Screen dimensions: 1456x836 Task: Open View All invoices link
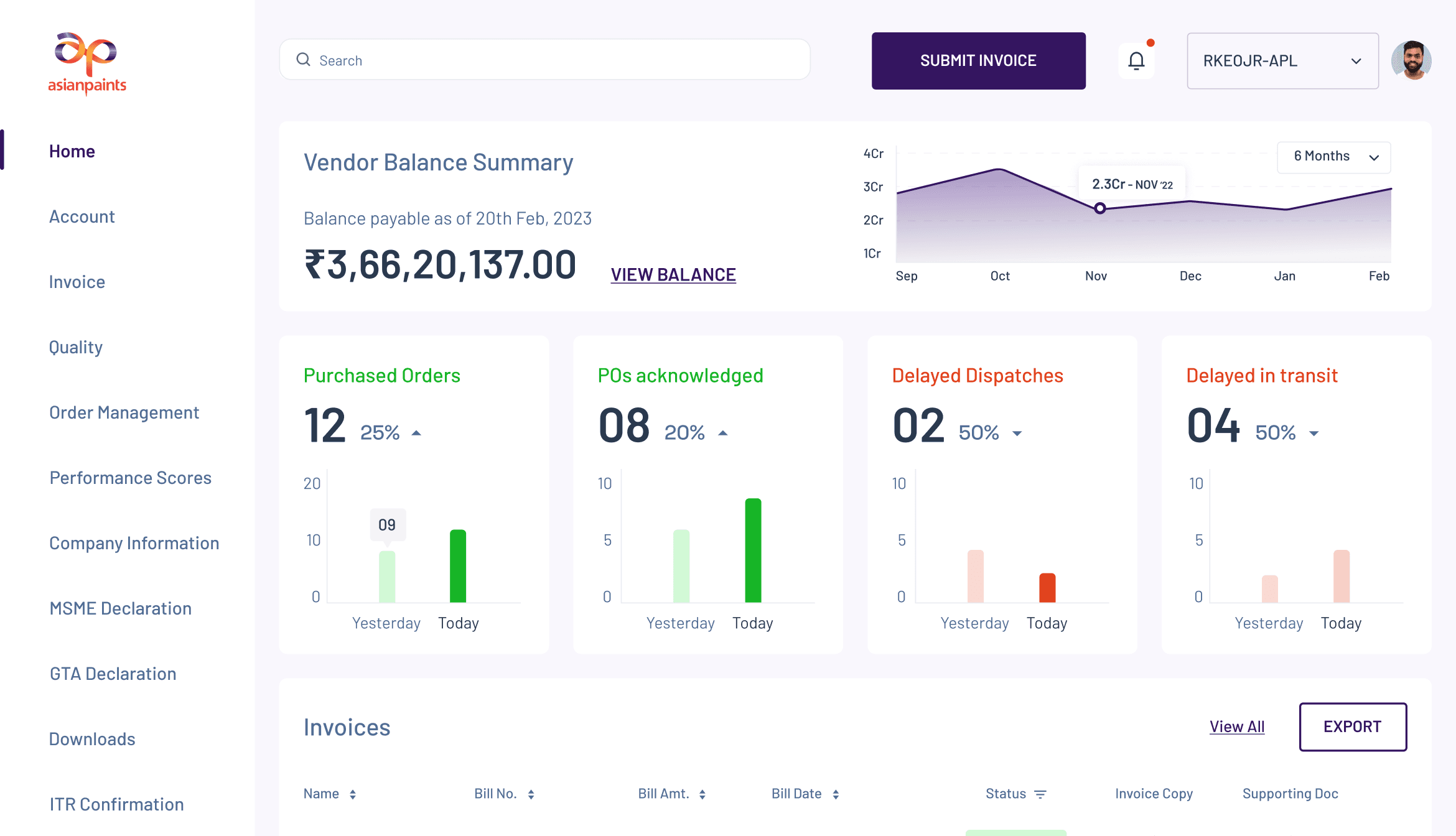(x=1237, y=727)
